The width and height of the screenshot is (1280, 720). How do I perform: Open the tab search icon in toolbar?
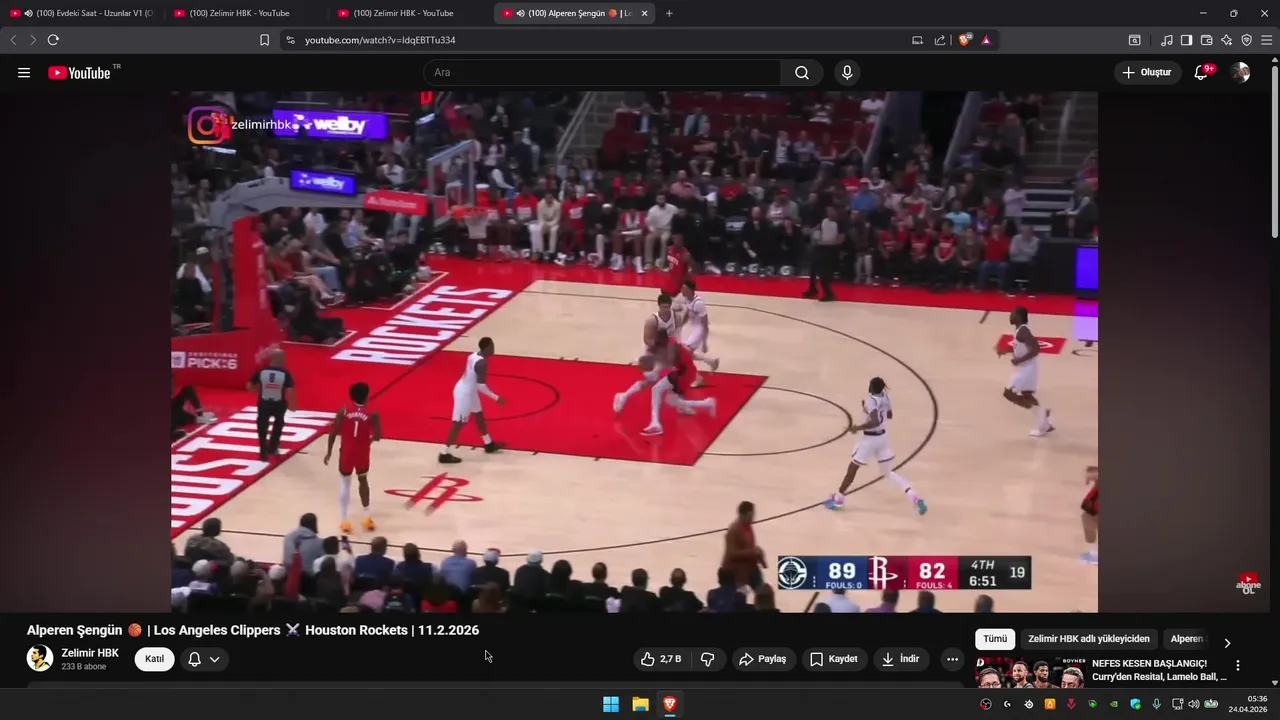[x=1135, y=40]
